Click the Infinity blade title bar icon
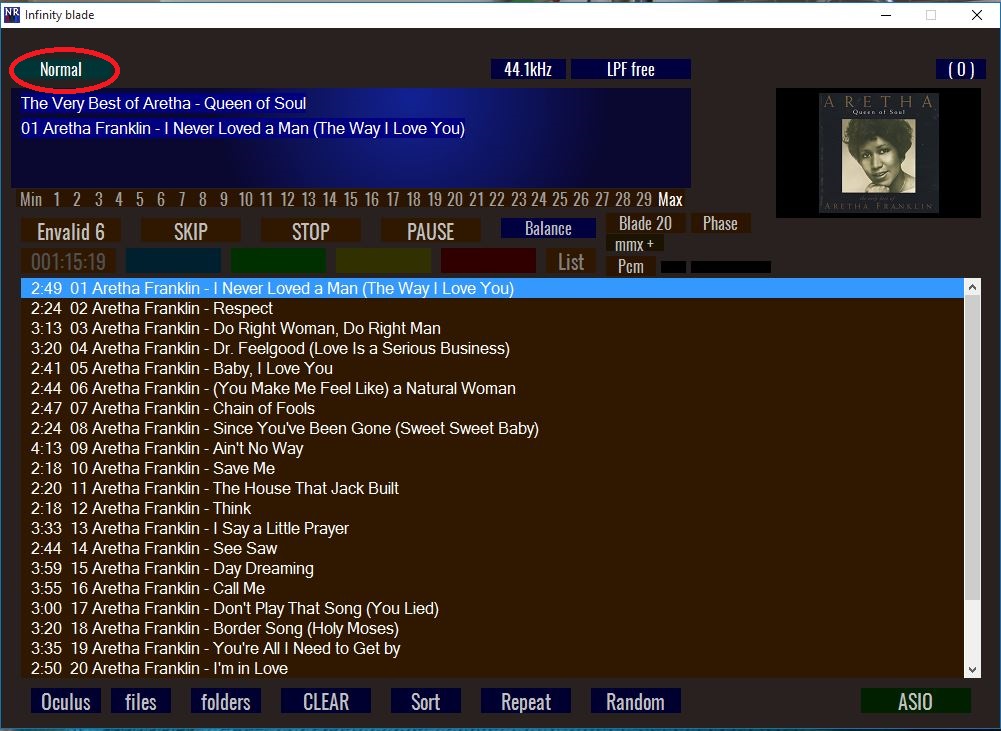1001x731 pixels. pos(11,15)
